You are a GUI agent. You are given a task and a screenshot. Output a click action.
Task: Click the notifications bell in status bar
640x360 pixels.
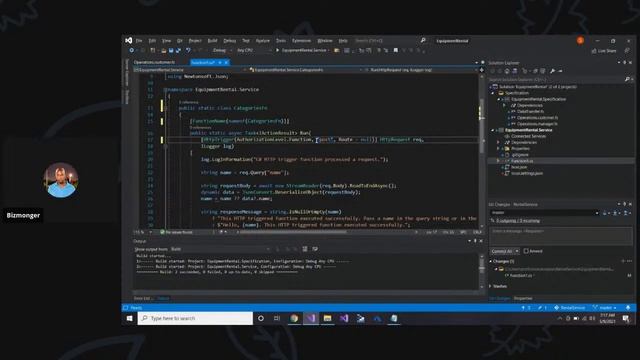[x=628, y=308]
